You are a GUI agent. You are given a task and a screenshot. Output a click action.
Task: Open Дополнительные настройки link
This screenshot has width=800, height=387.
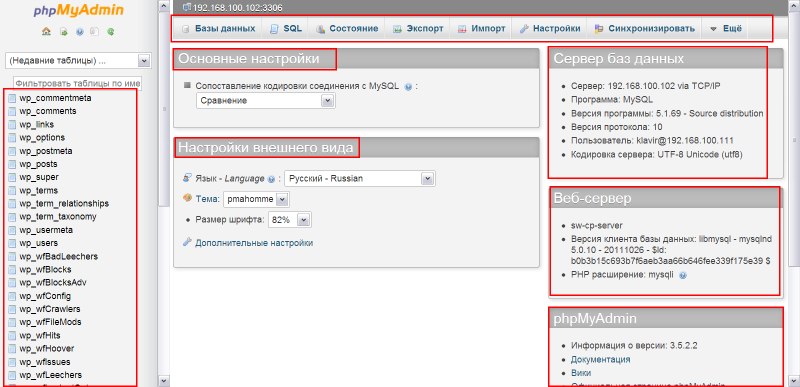click(x=254, y=243)
